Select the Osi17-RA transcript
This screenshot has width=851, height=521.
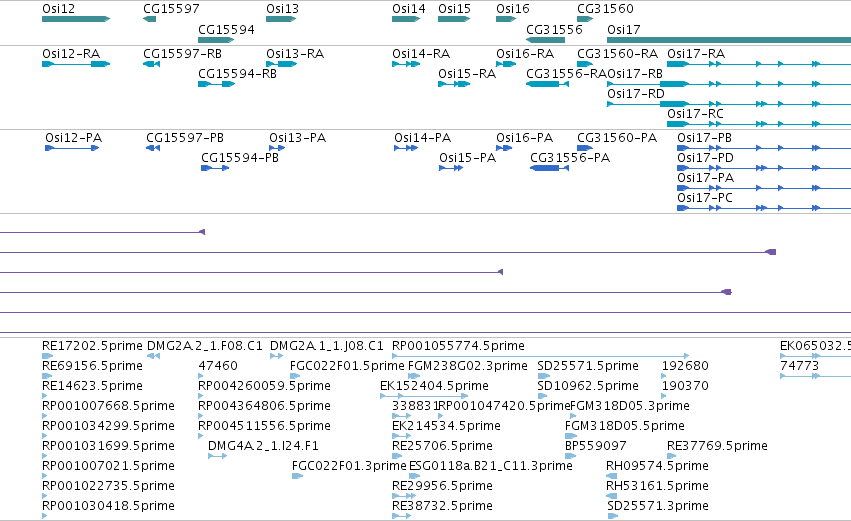click(x=759, y=64)
